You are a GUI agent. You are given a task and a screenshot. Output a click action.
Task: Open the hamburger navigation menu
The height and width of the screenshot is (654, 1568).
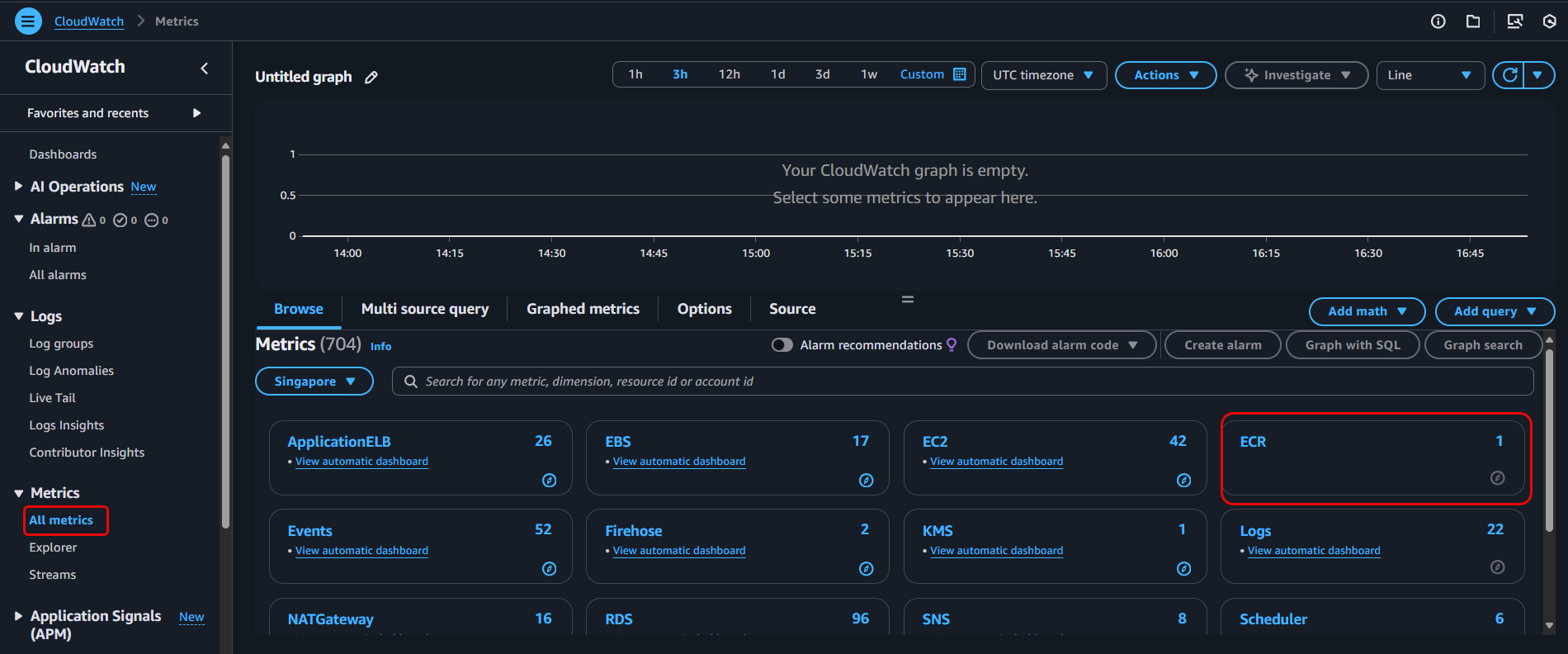(28, 21)
